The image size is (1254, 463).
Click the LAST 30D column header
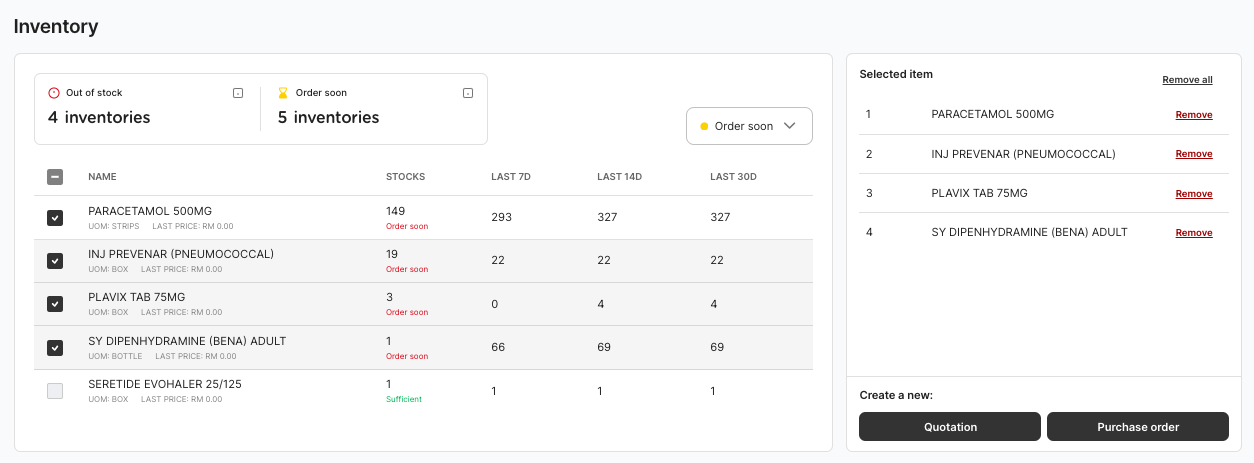tap(733, 177)
